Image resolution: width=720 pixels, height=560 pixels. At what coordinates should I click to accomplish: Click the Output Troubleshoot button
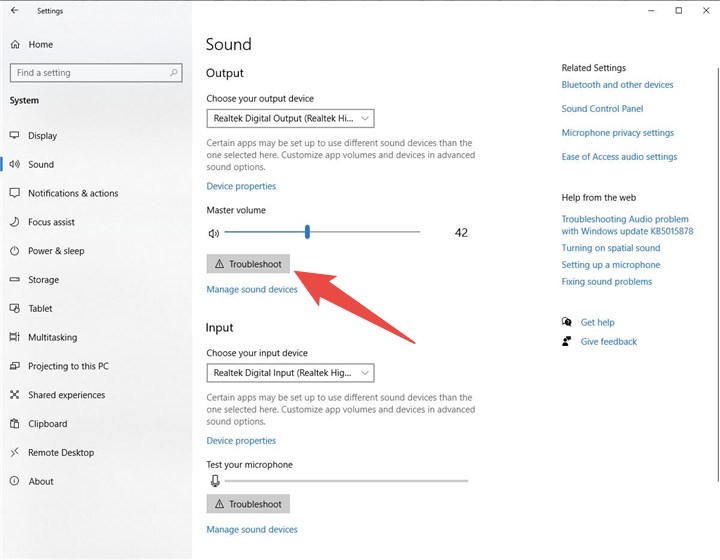point(248,264)
